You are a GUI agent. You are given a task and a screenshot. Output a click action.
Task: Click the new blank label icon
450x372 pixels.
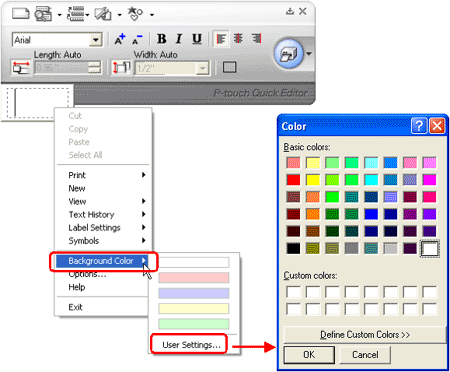point(20,14)
